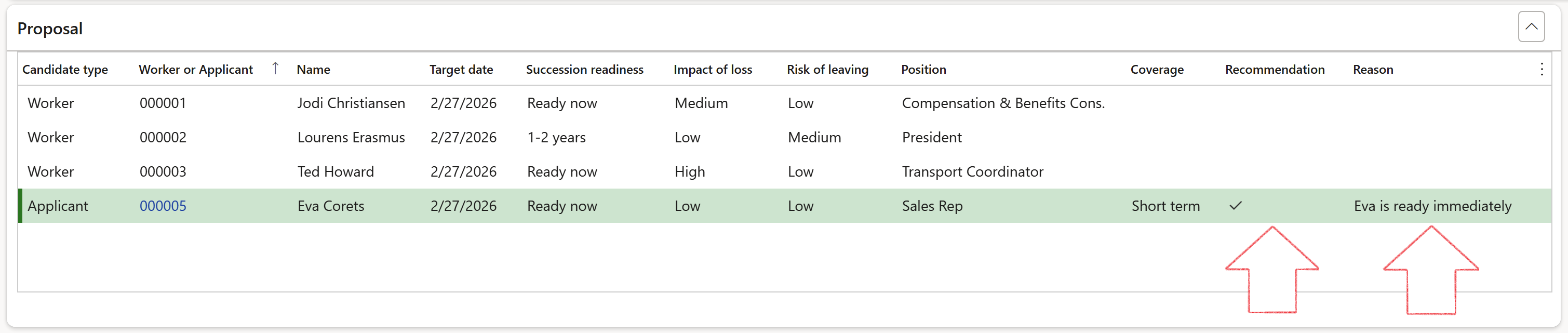
Task: Click the Ted Howard name cell
Action: [336, 171]
